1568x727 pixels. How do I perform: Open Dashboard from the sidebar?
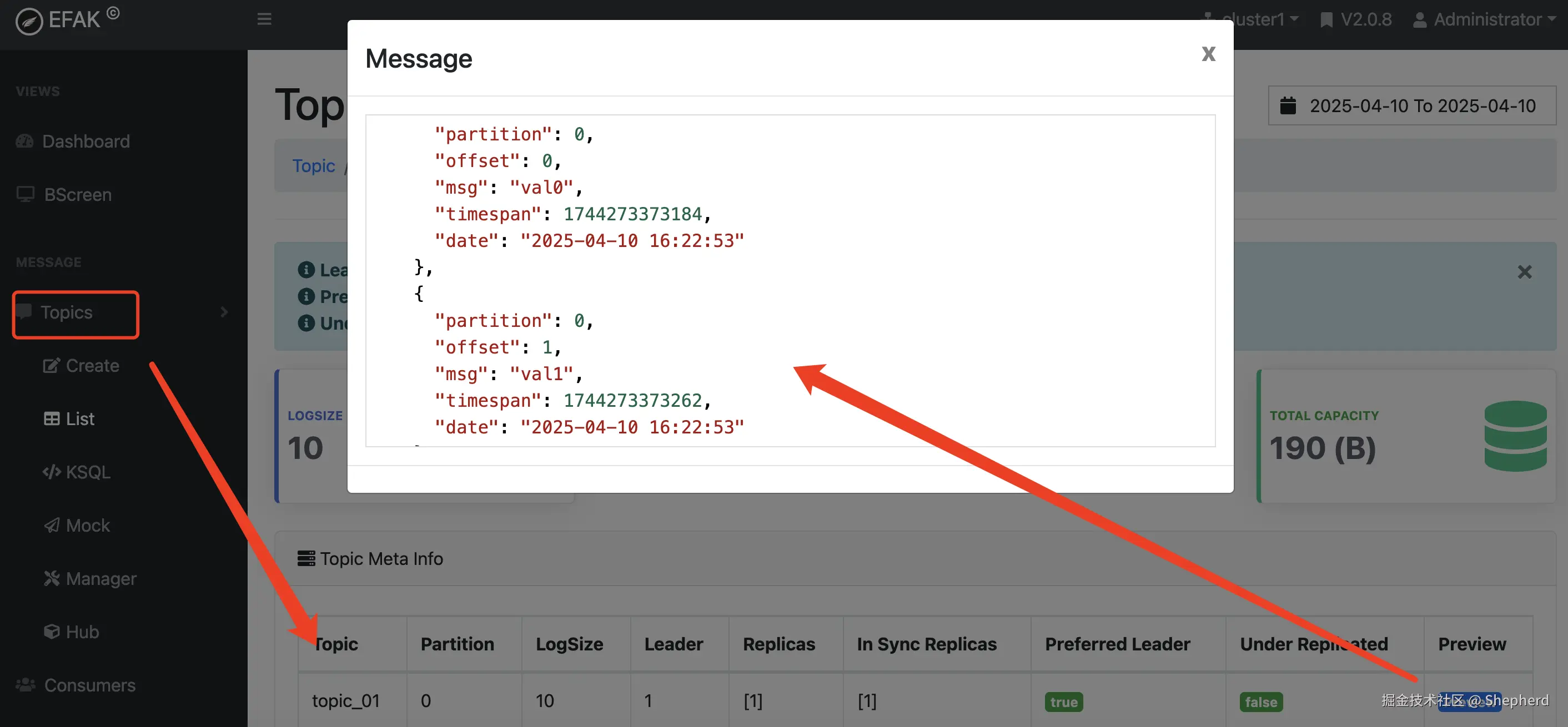coord(85,141)
